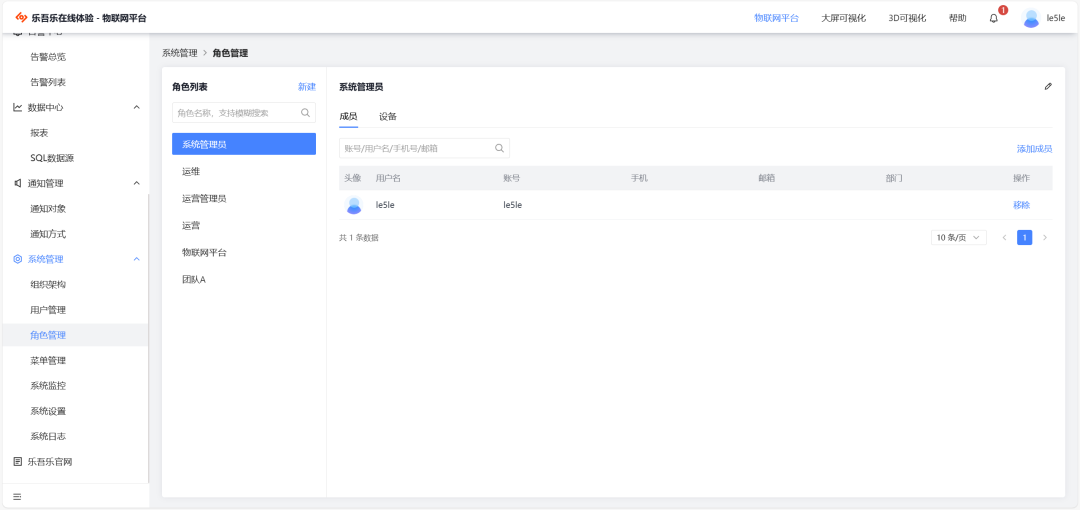
Task: Click the notification bell icon
Action: pyautogui.click(x=993, y=19)
